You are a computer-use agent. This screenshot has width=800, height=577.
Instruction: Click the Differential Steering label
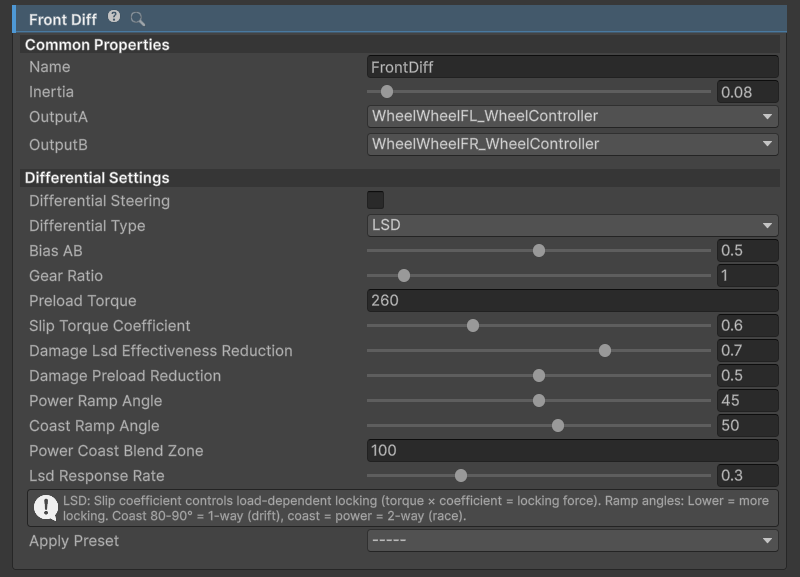[x=99, y=201]
